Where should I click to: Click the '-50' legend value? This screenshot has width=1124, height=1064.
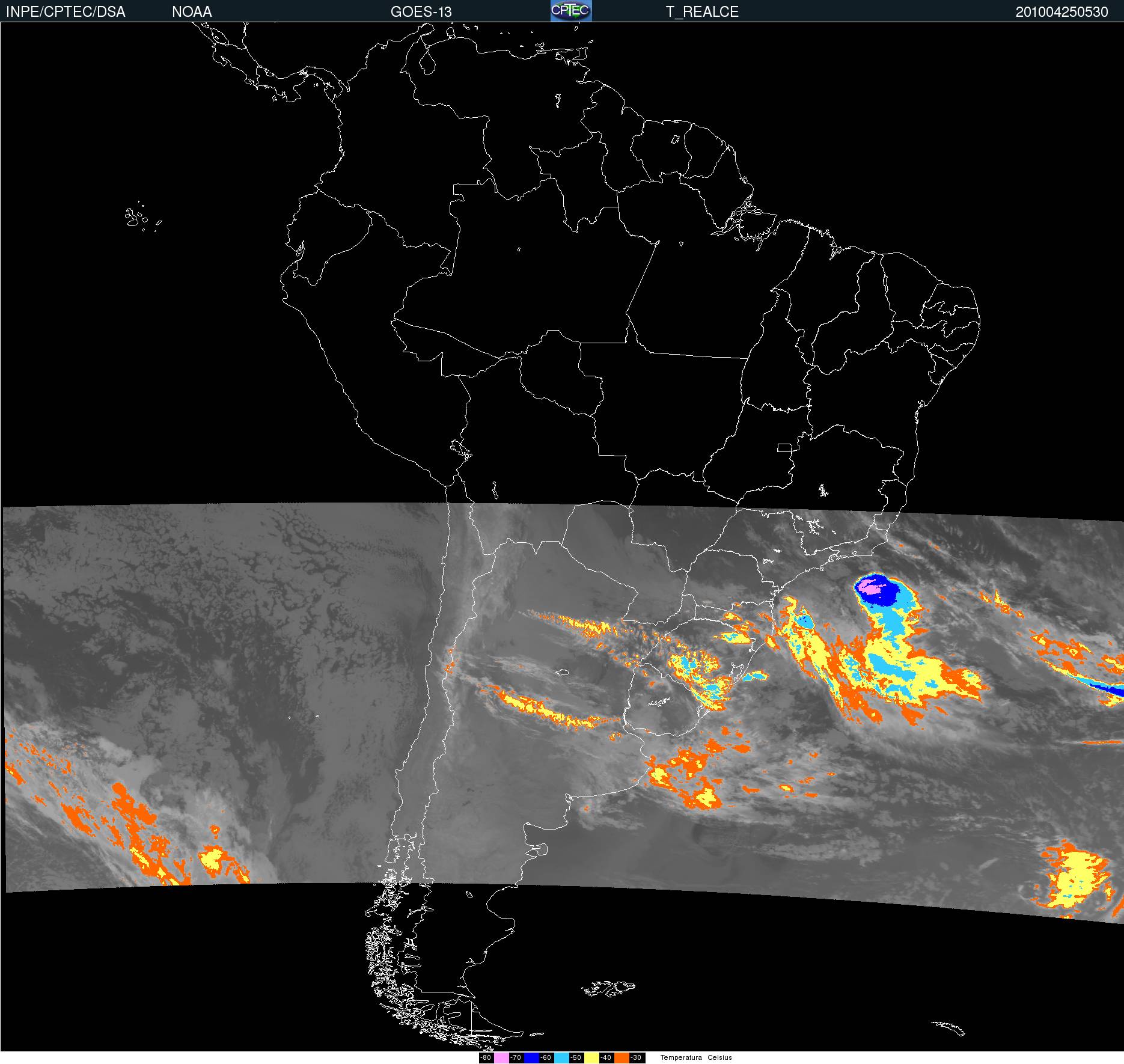pos(576,1057)
